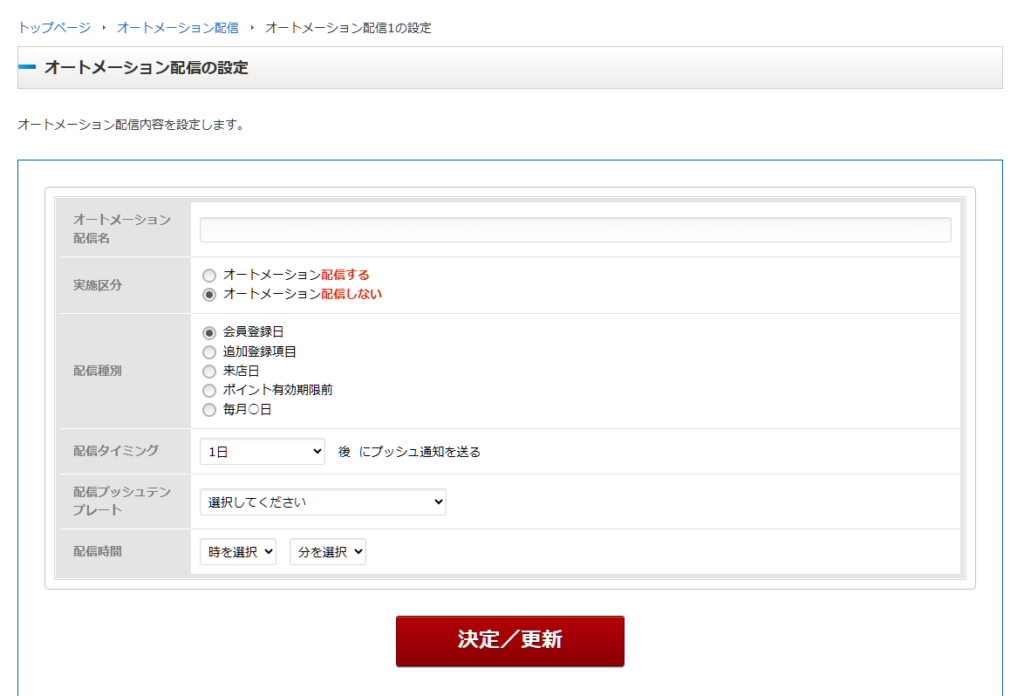This screenshot has width=1024, height=696.
Task: Click the オートメーション配信1の設定 breadcrumb text
Action: (x=348, y=28)
